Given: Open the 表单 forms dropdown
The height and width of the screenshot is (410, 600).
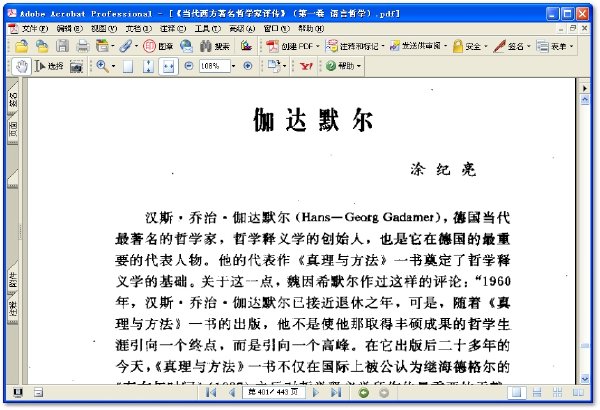Looking at the screenshot, I should point(555,46).
